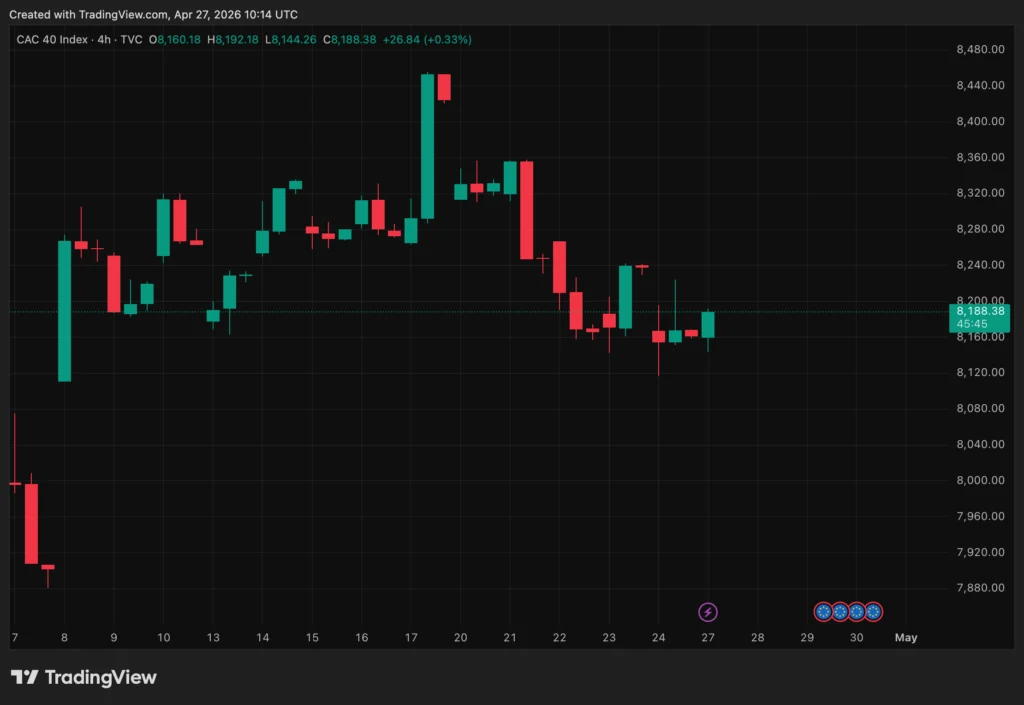Image resolution: width=1024 pixels, height=705 pixels.
Task: Click the 8,480.00 price axis label
Action: (979, 50)
